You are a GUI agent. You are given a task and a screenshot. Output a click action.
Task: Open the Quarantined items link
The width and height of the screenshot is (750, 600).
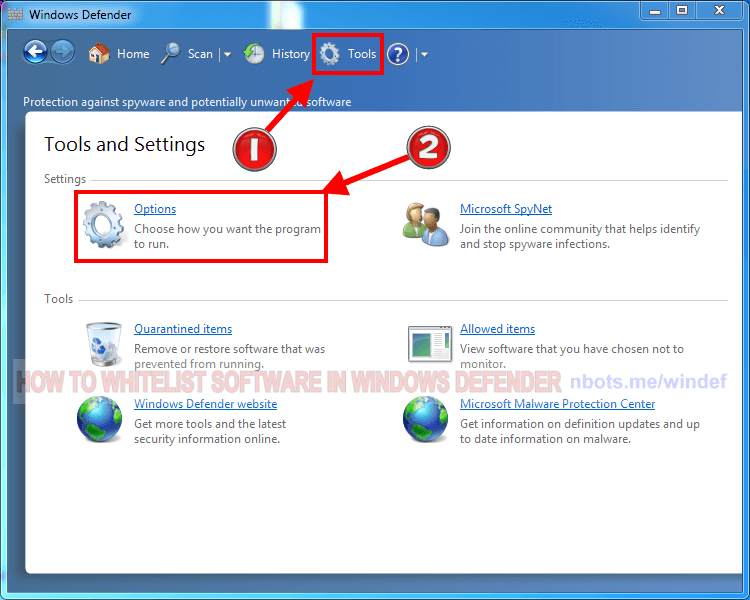[x=183, y=329]
